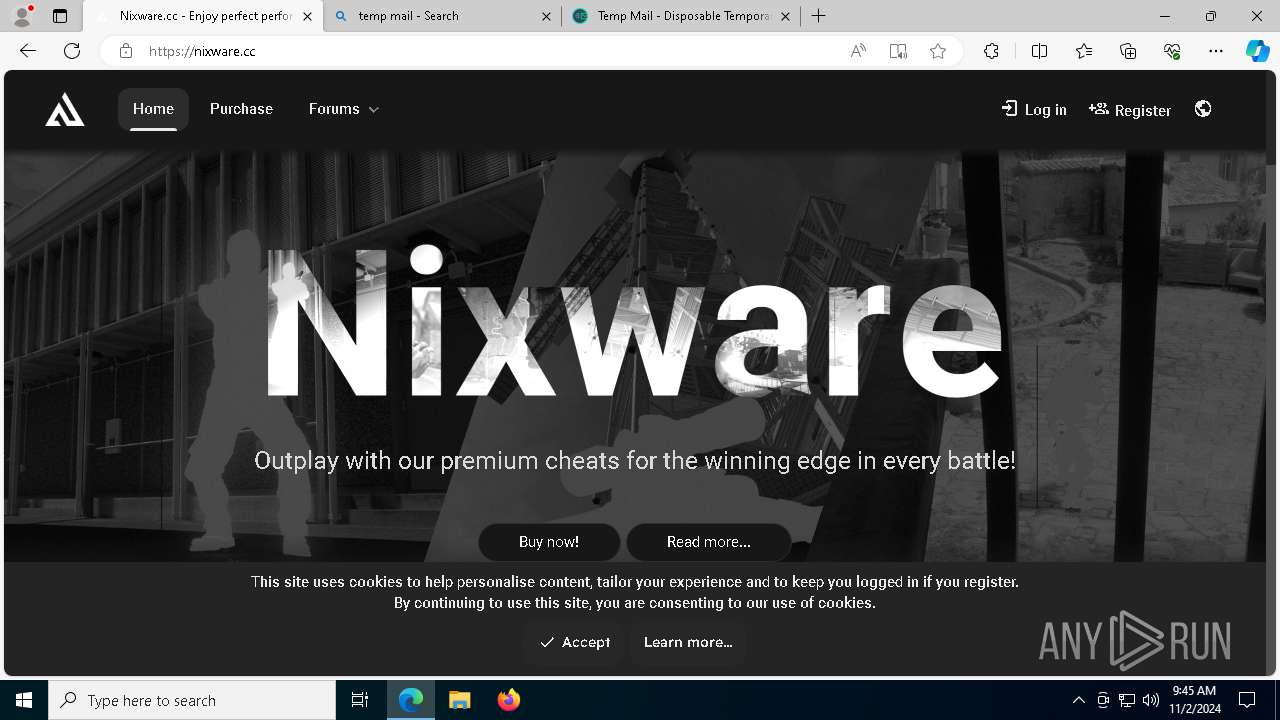
Task: Open the tab actions menu icon
Action: point(60,16)
